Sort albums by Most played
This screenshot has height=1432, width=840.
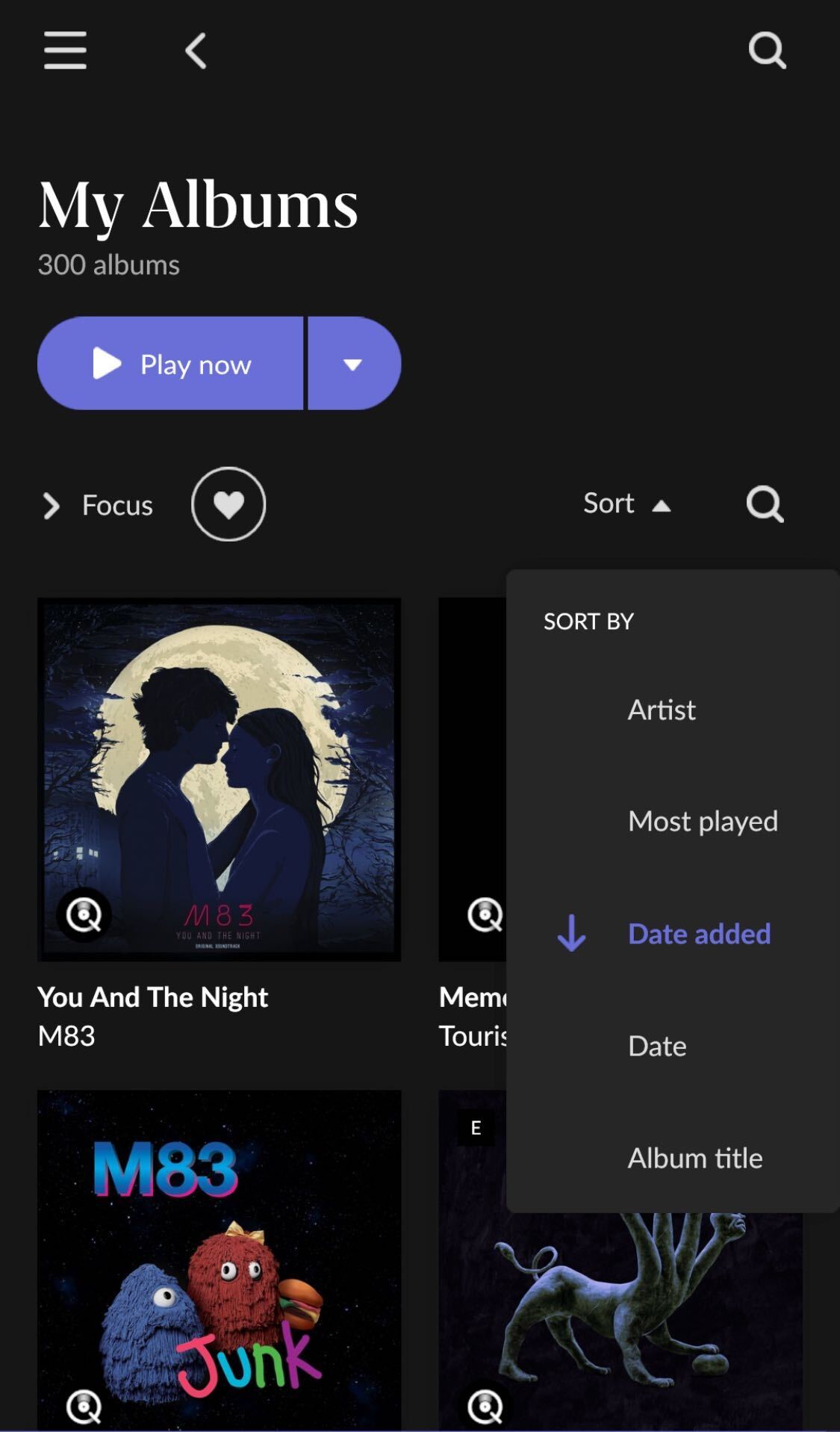click(703, 822)
